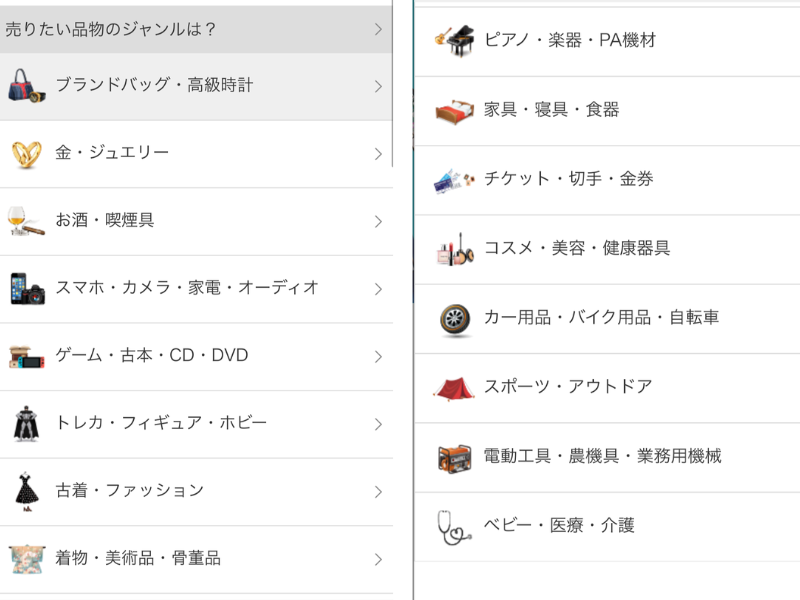Expand the 売りたい品物のジャンルは？ header chevron
The image size is (800, 600).
click(378, 30)
